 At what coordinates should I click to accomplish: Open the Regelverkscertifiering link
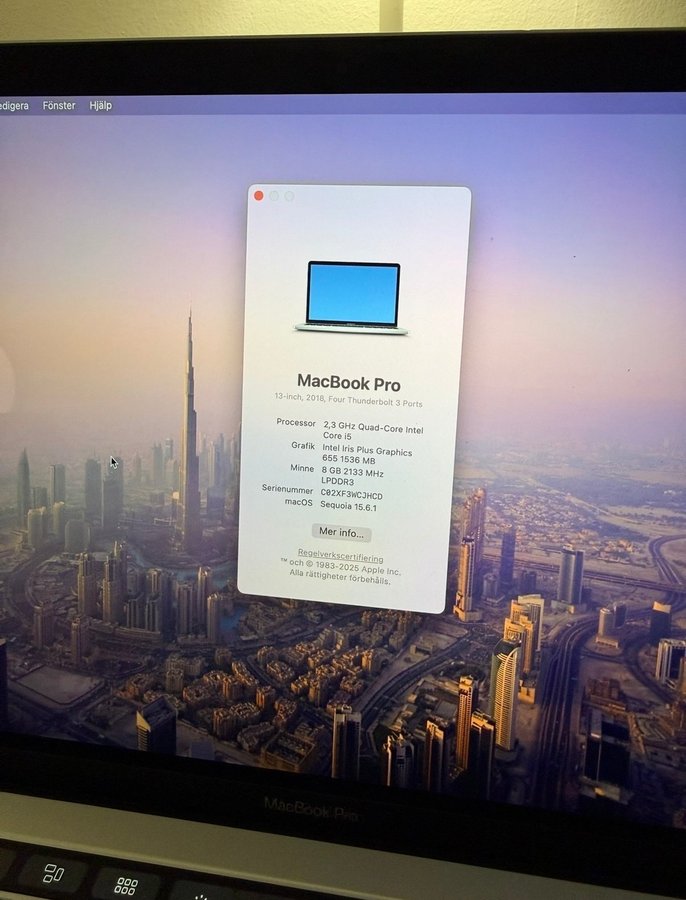tap(340, 557)
